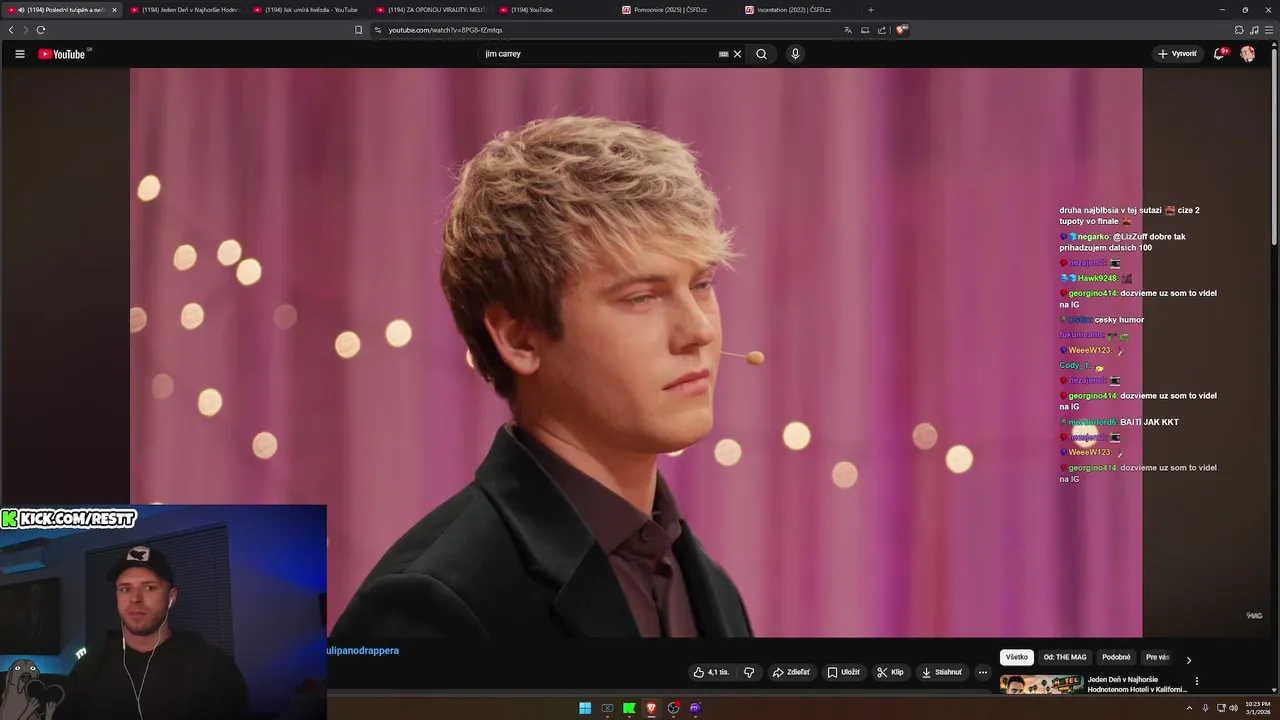This screenshot has height=720, width=1280.
Task: Open the YouTube hamburger guide menu
Action: click(19, 54)
